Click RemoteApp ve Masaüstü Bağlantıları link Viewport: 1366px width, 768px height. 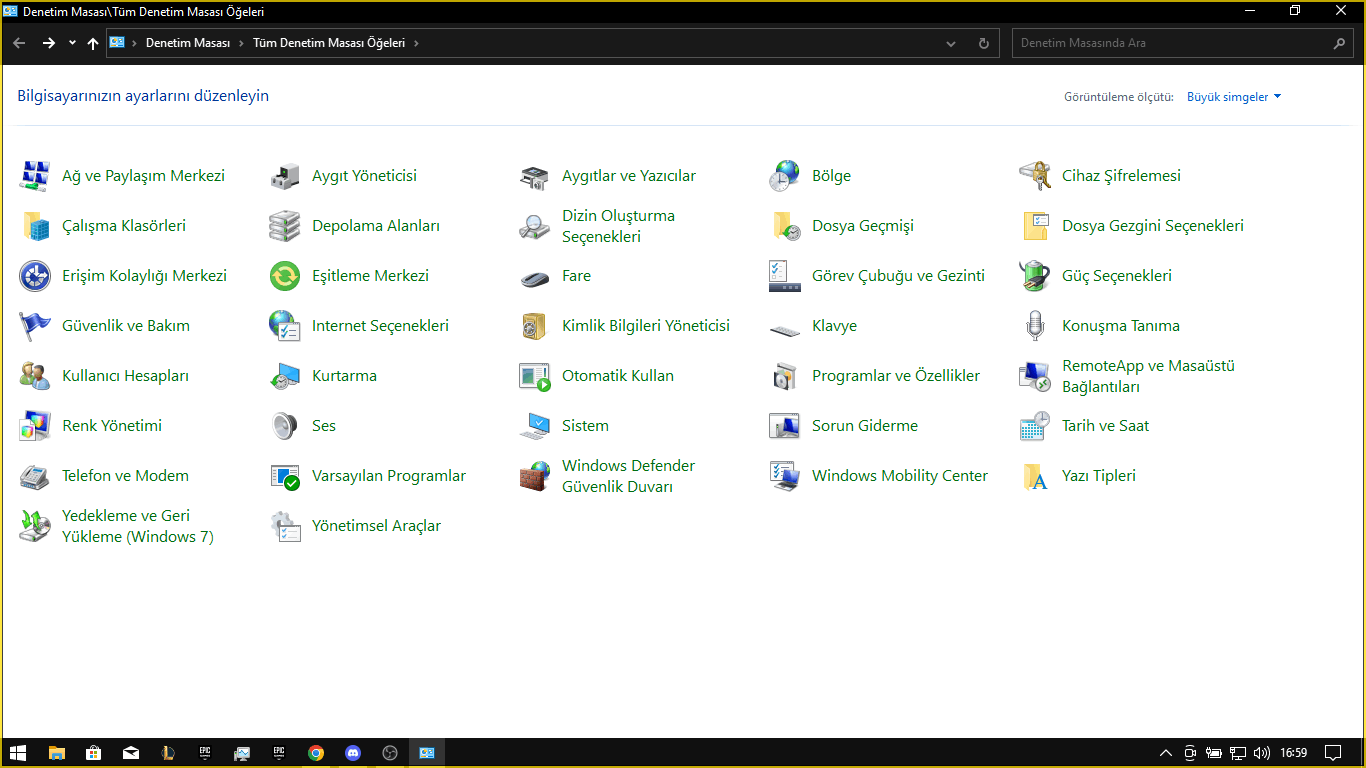tap(1148, 376)
